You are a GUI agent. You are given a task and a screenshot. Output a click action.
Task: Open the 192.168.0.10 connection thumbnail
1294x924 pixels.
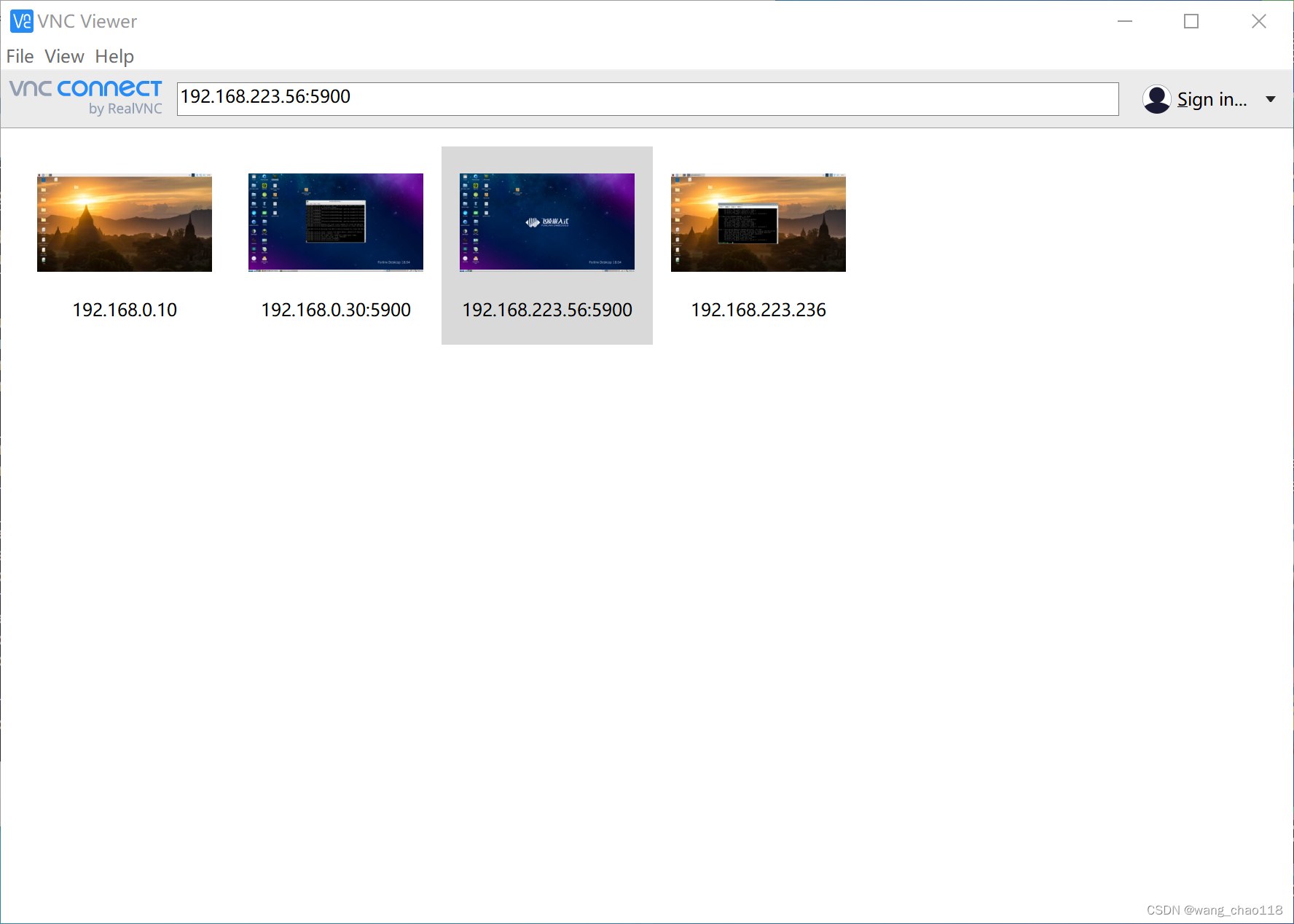tap(124, 222)
